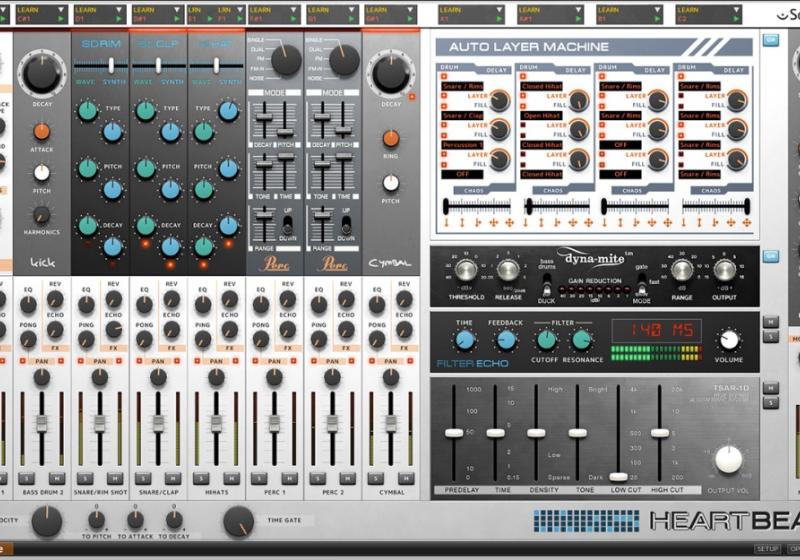Open the 'Open Hihat' drum selector display
Image resolution: width=800 pixels, height=560 pixels.
(x=541, y=116)
